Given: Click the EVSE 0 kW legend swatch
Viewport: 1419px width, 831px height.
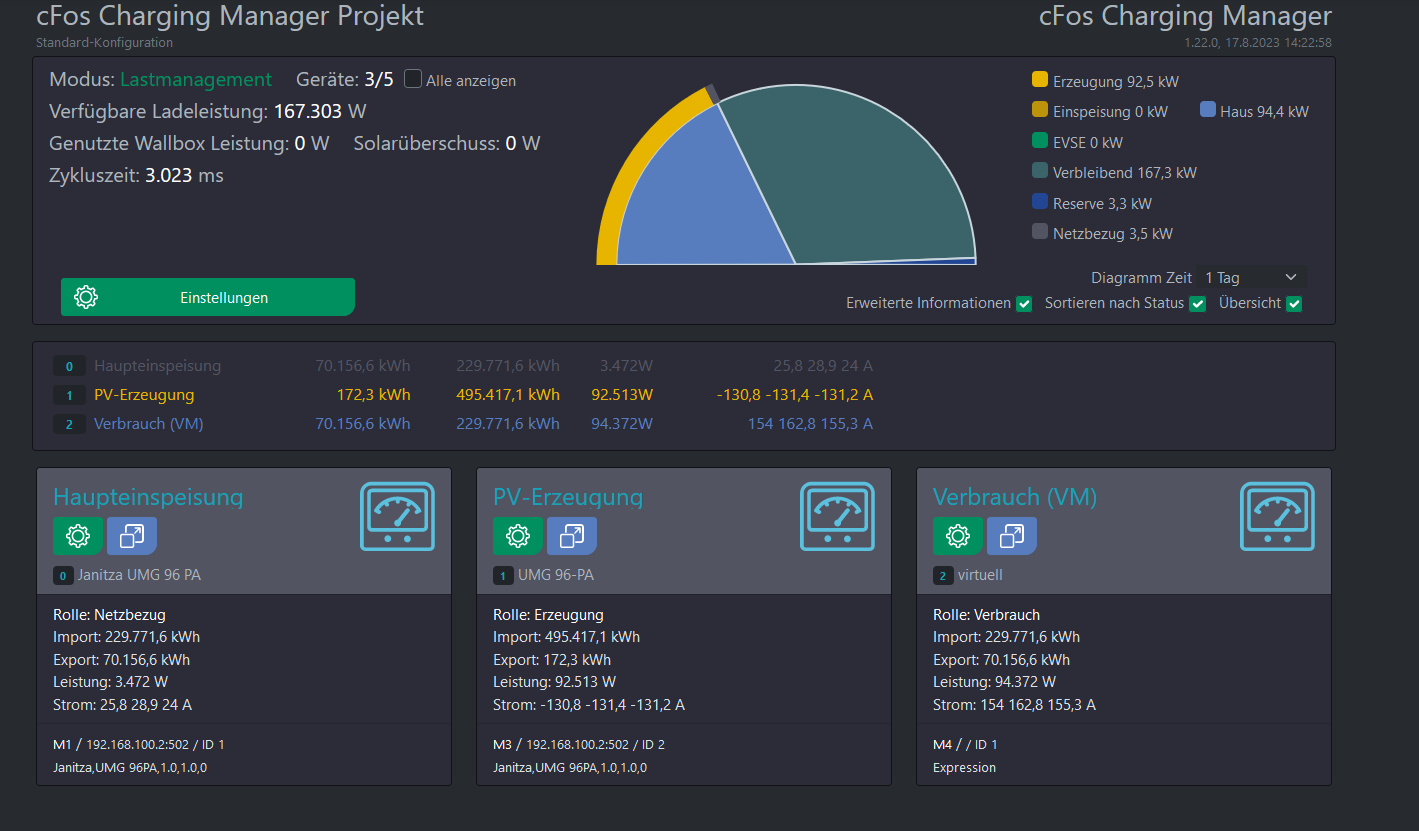Looking at the screenshot, I should tap(1040, 141).
